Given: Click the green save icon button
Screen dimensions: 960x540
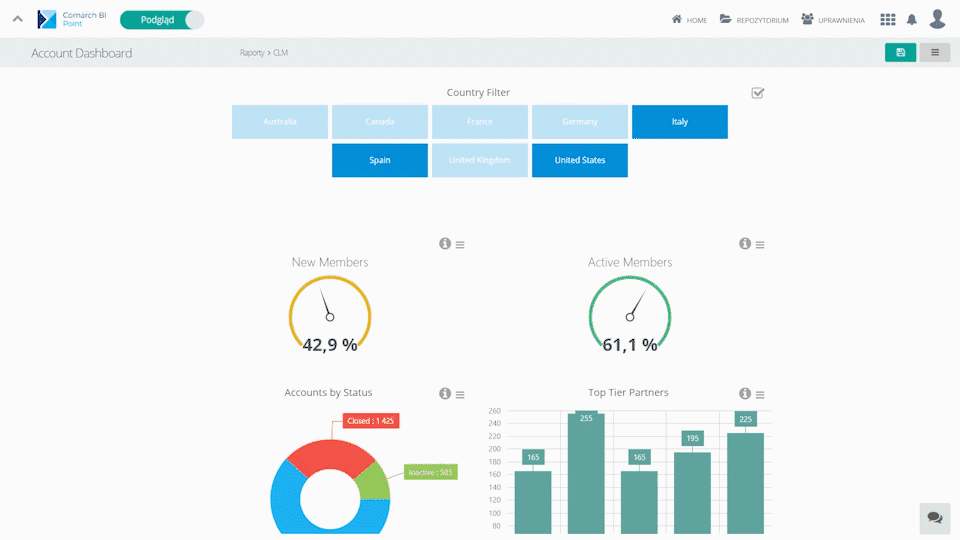Looking at the screenshot, I should coord(900,53).
